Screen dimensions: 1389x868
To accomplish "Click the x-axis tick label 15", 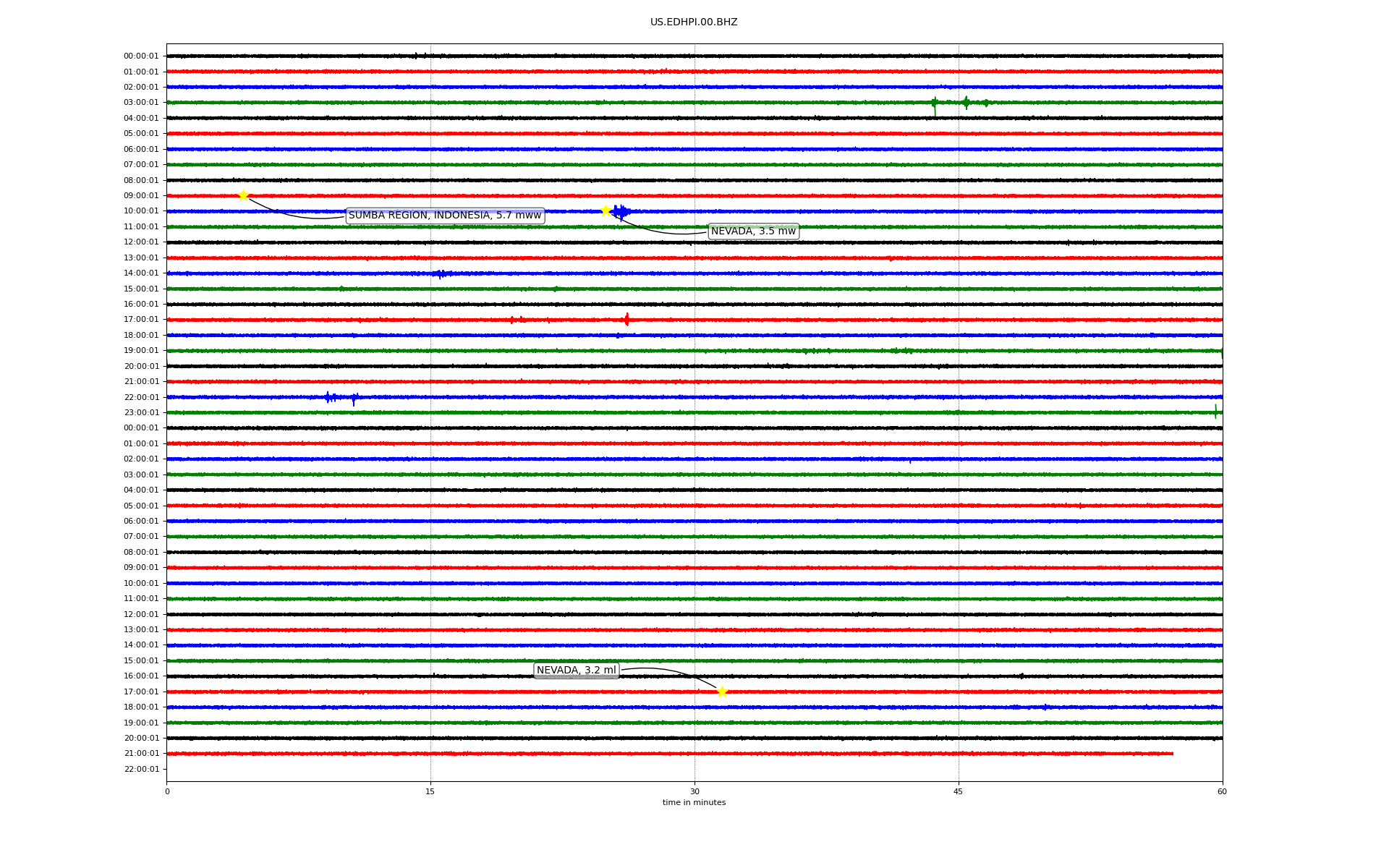I will (430, 791).
